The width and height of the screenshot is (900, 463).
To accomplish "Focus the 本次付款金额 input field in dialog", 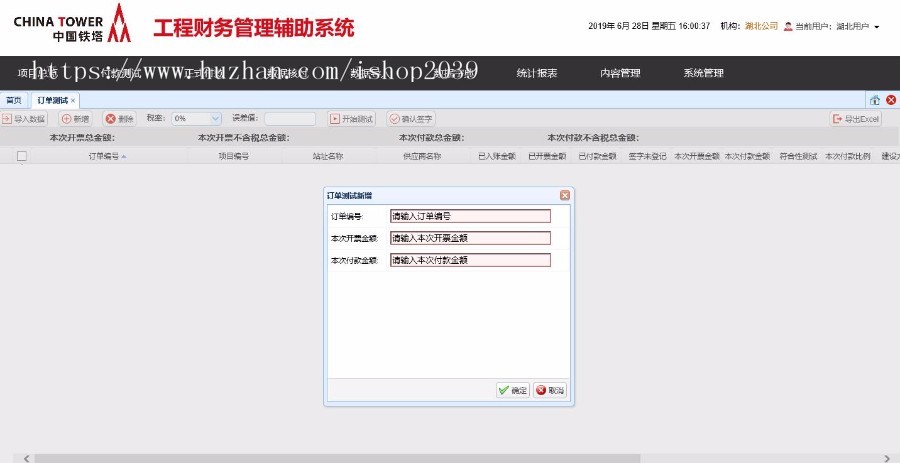I will [x=470, y=260].
